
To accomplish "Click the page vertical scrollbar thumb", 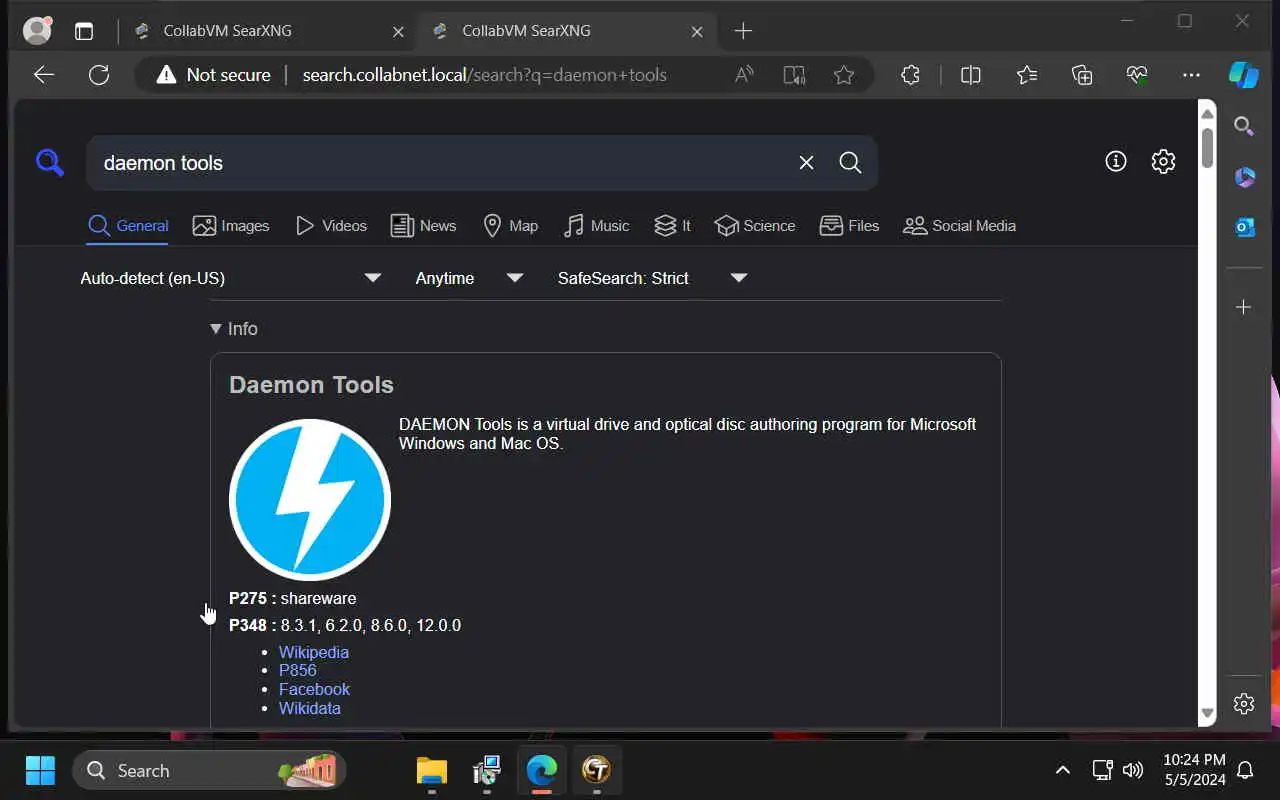I will [x=1207, y=147].
